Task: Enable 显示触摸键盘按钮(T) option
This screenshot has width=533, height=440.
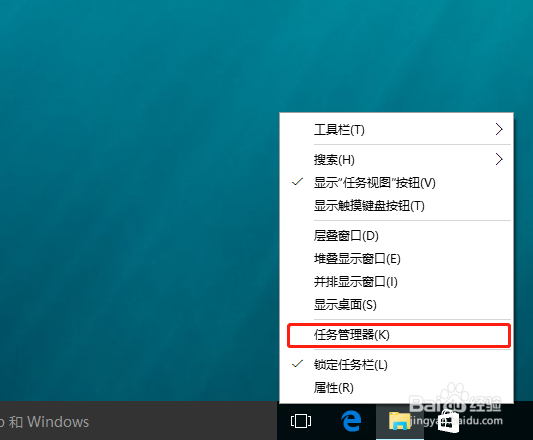Action: (x=396, y=206)
